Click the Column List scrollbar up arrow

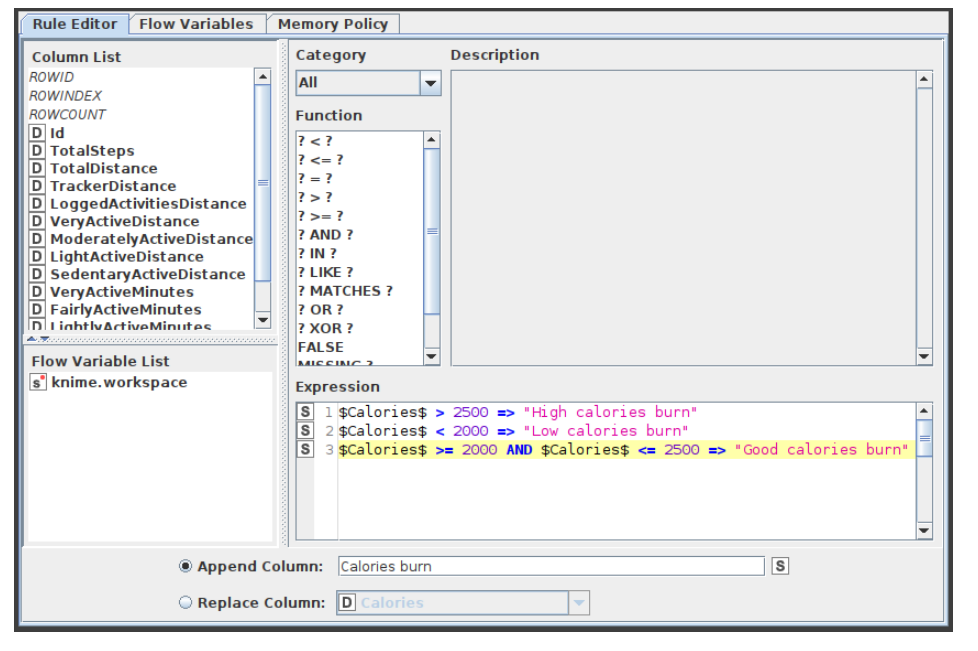click(x=263, y=77)
